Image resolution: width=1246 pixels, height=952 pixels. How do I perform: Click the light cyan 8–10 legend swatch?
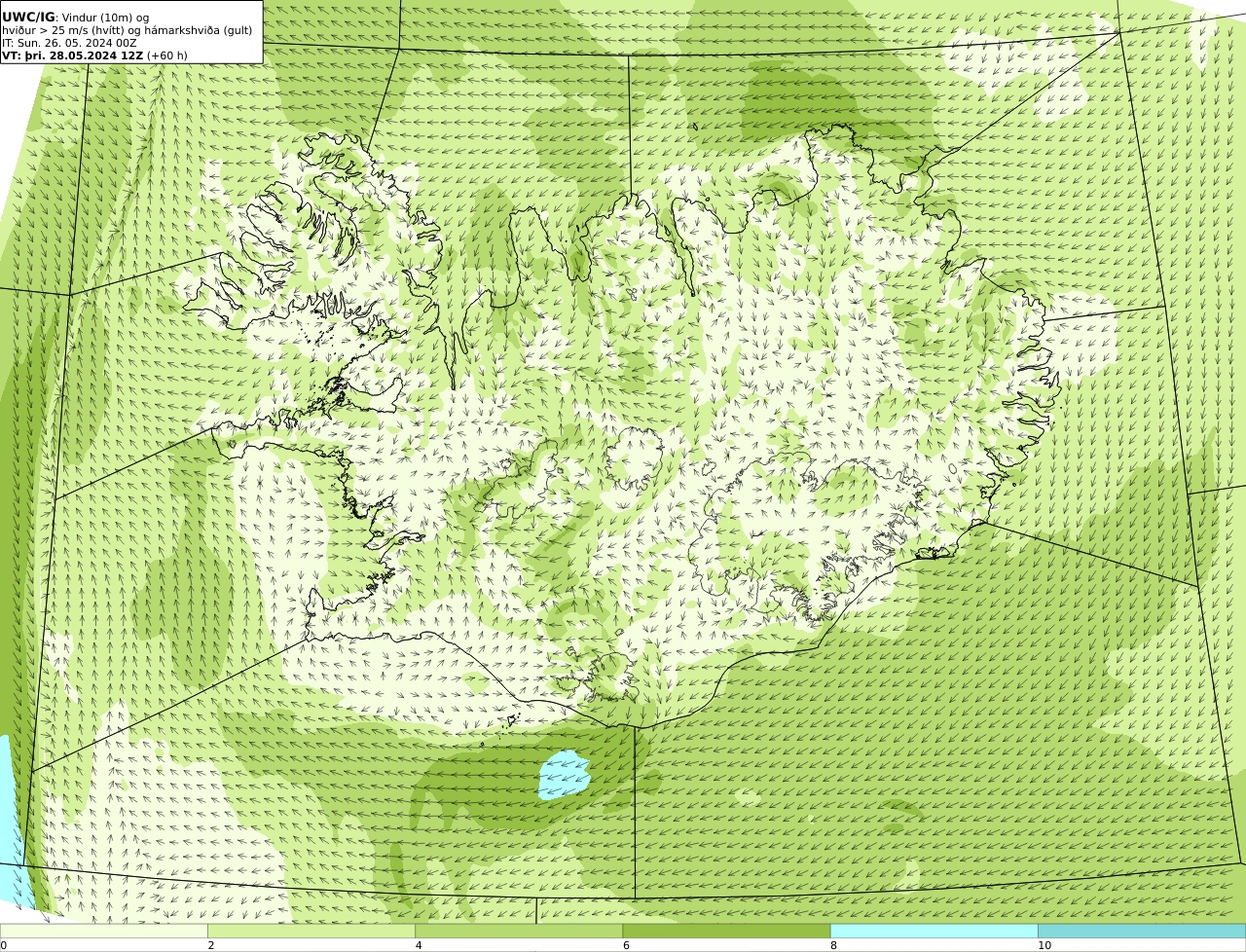pos(934,932)
